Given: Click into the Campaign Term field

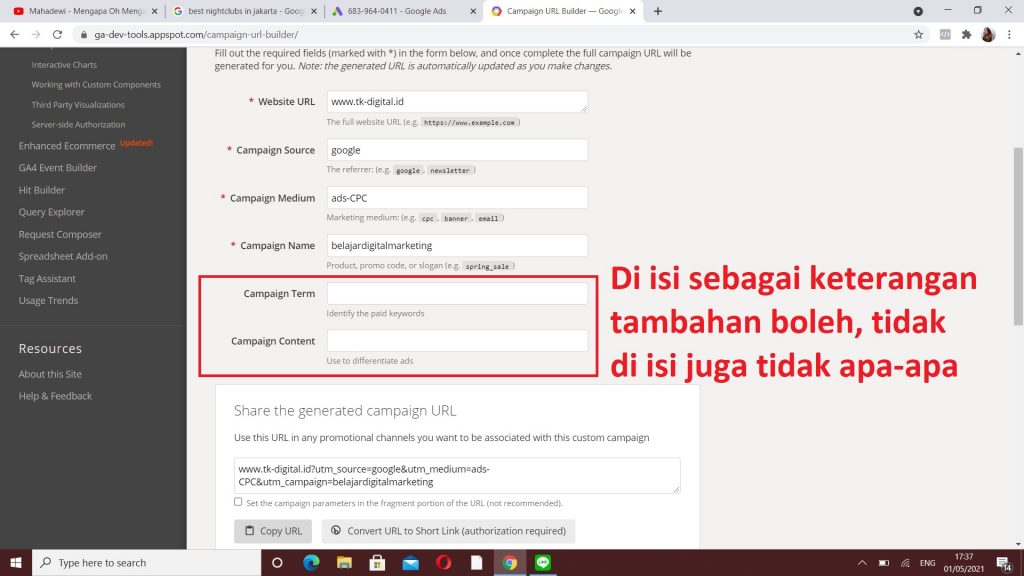Looking at the screenshot, I should [457, 293].
